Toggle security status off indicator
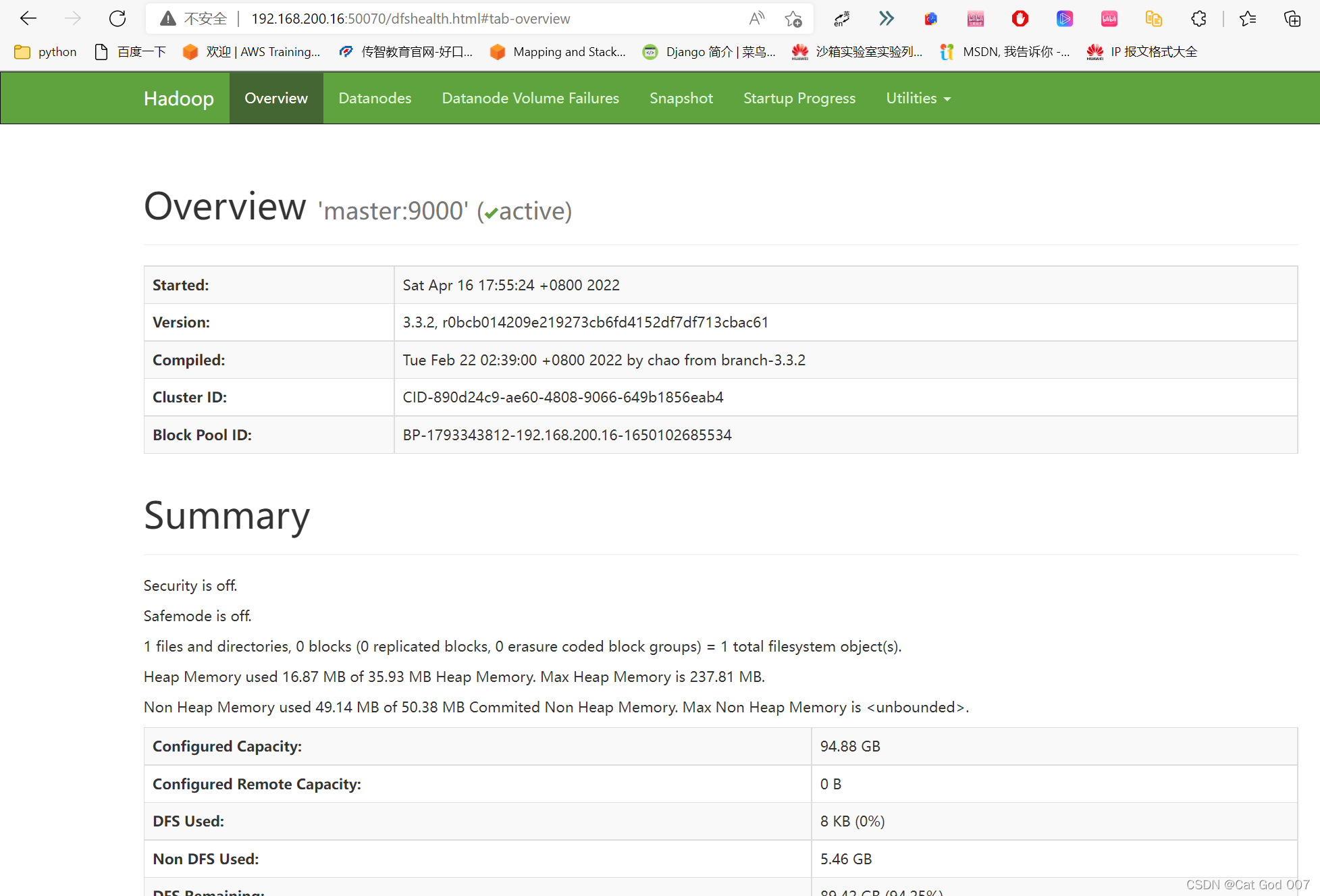 (x=190, y=585)
